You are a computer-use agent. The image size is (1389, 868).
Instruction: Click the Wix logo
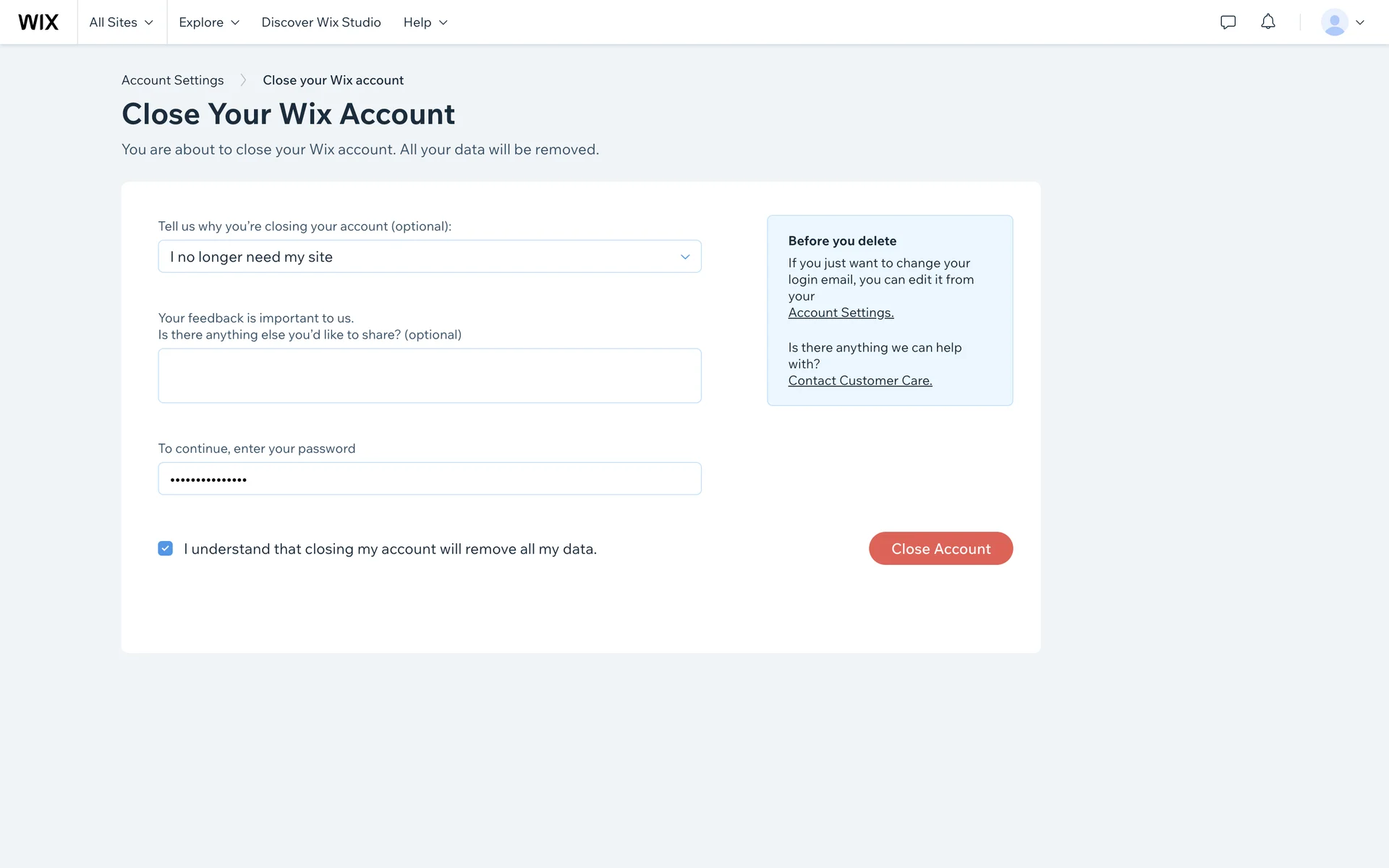click(x=38, y=22)
